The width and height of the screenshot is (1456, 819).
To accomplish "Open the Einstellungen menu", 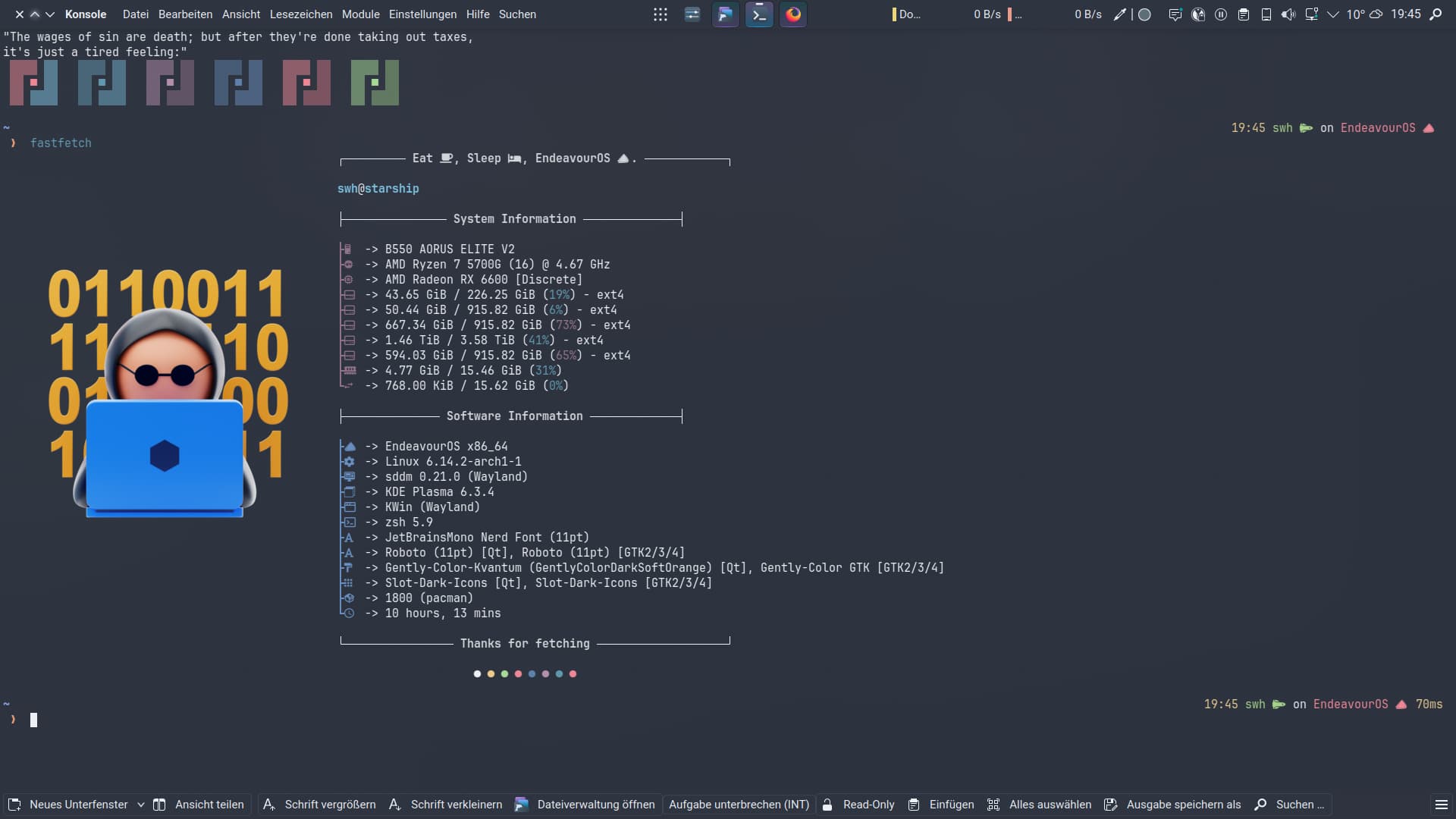I will point(422,14).
